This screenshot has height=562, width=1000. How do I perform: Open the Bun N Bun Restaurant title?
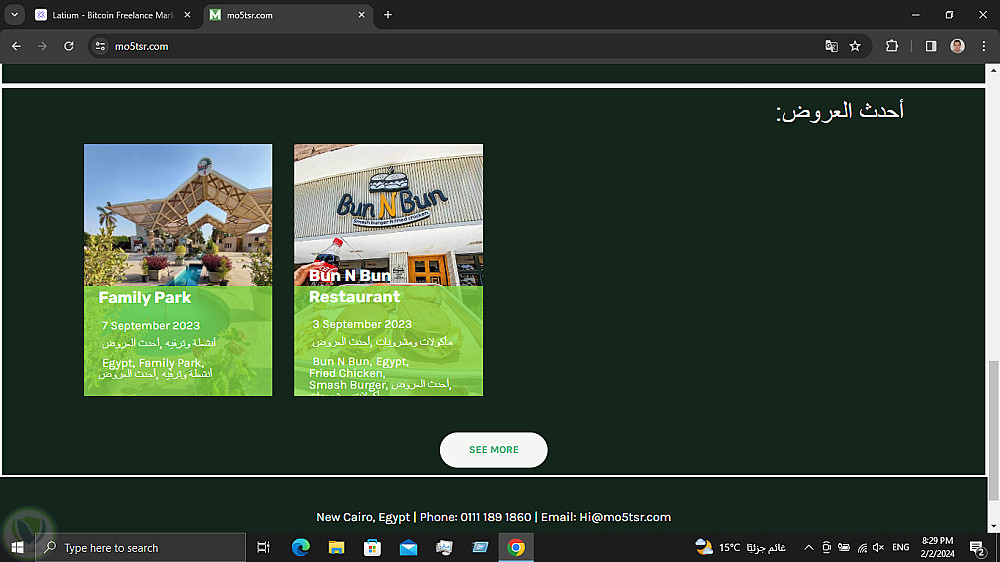point(355,286)
